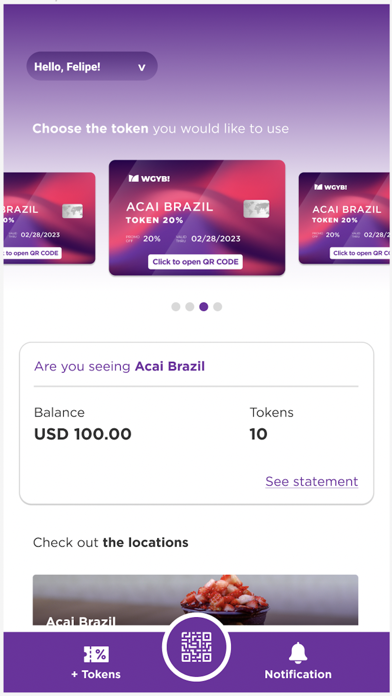Select the fourth carousel page dot
The image size is (392, 696).
click(x=218, y=307)
